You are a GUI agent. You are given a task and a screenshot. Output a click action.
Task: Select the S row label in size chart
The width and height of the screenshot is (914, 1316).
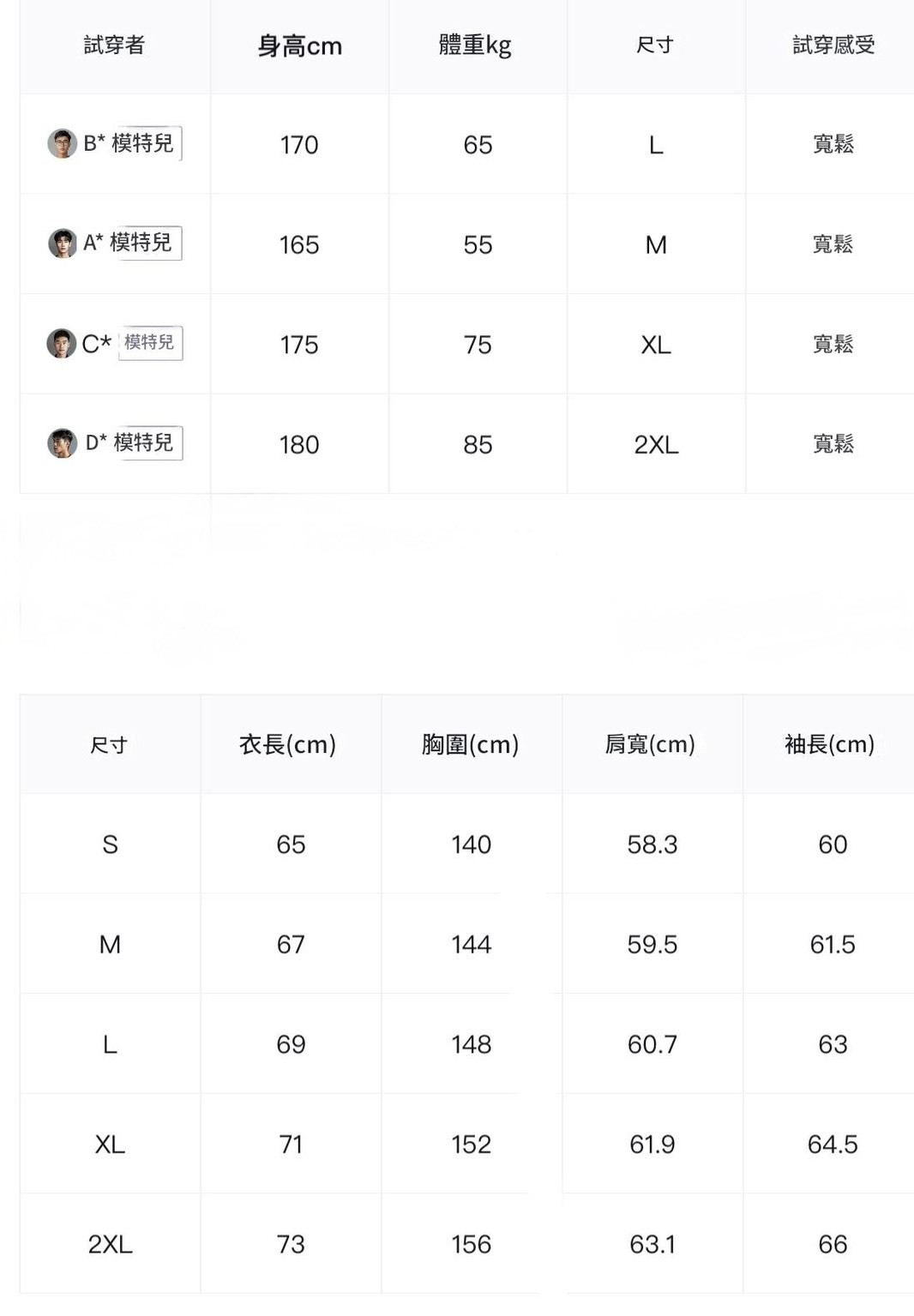(110, 844)
